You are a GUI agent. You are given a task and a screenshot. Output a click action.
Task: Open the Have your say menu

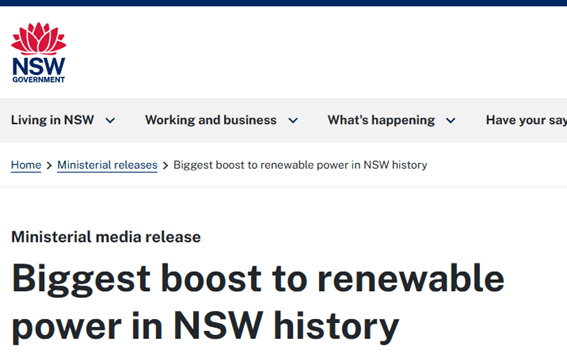tap(526, 120)
